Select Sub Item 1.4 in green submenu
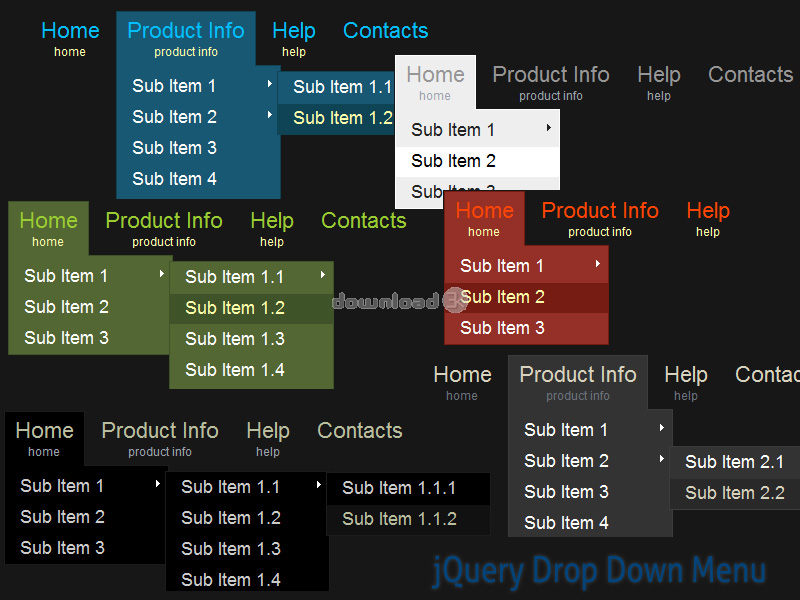Viewport: 800px width, 600px height. pos(252,370)
